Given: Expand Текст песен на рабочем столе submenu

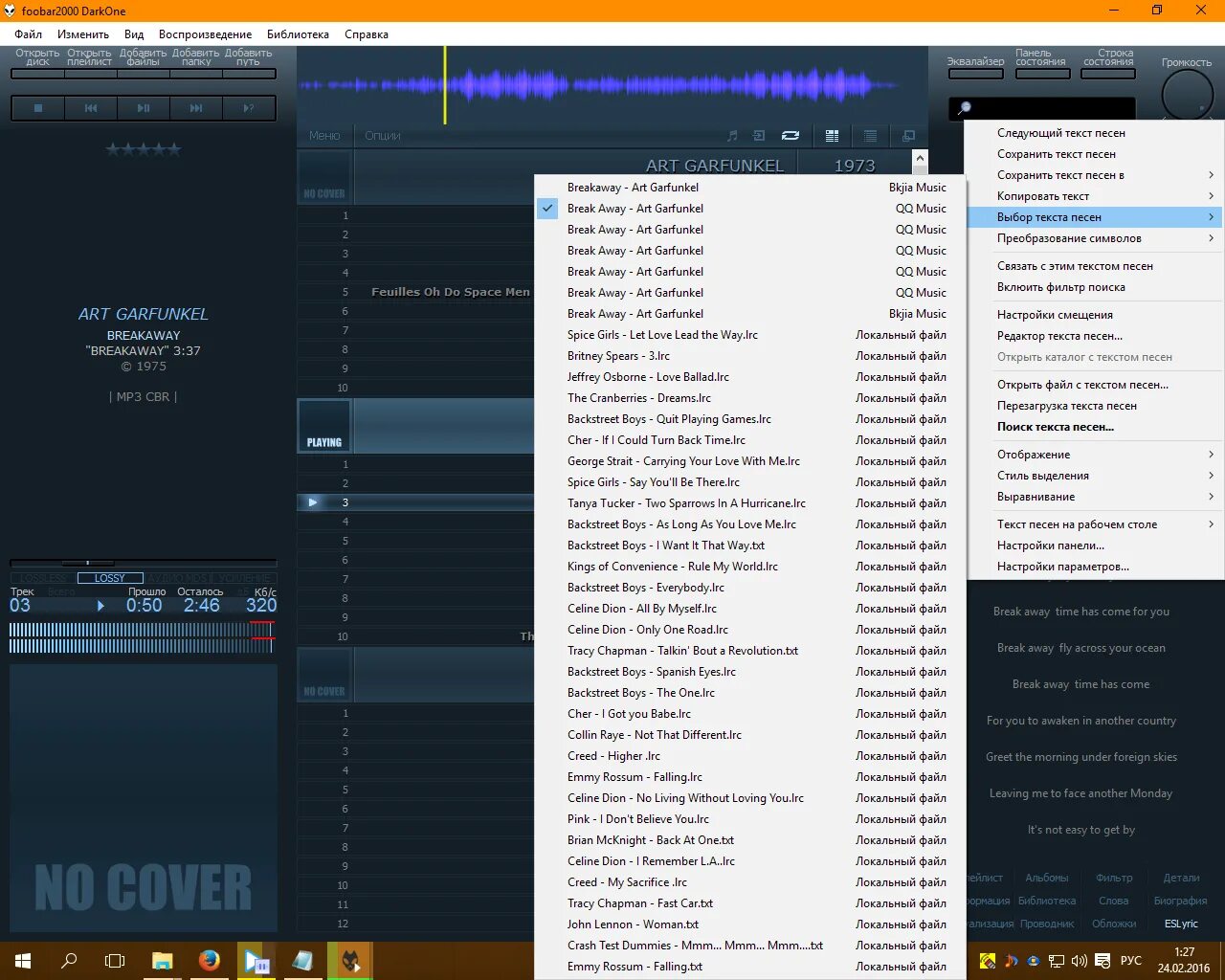Looking at the screenshot, I should click(x=1095, y=524).
